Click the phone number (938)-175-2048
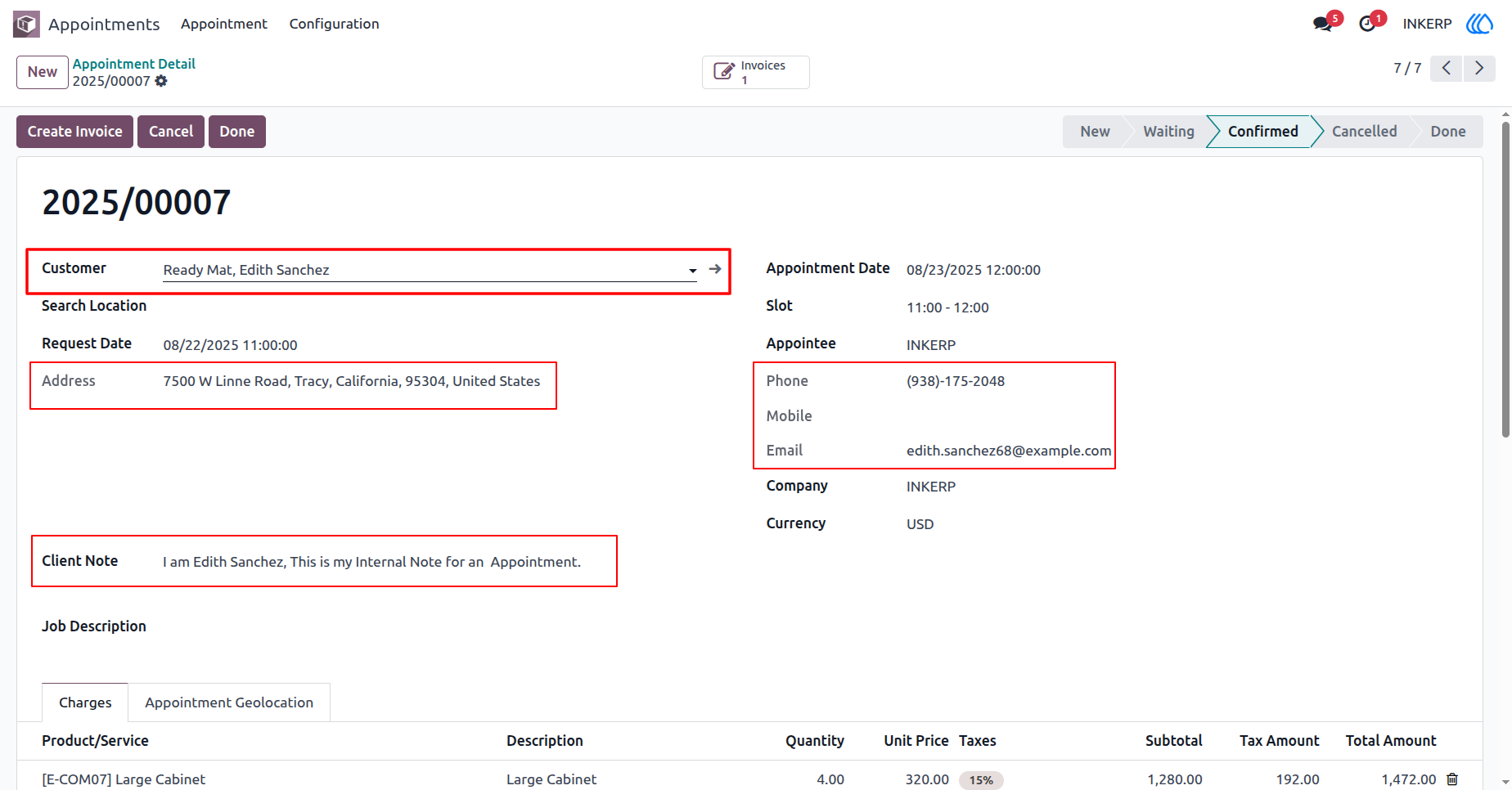The image size is (1512, 790). pyautogui.click(x=956, y=381)
